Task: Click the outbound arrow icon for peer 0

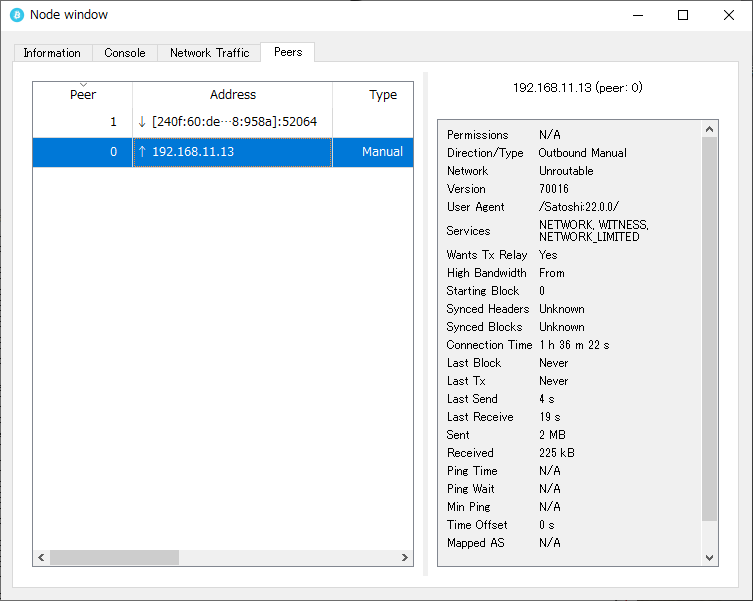Action: click(x=142, y=152)
